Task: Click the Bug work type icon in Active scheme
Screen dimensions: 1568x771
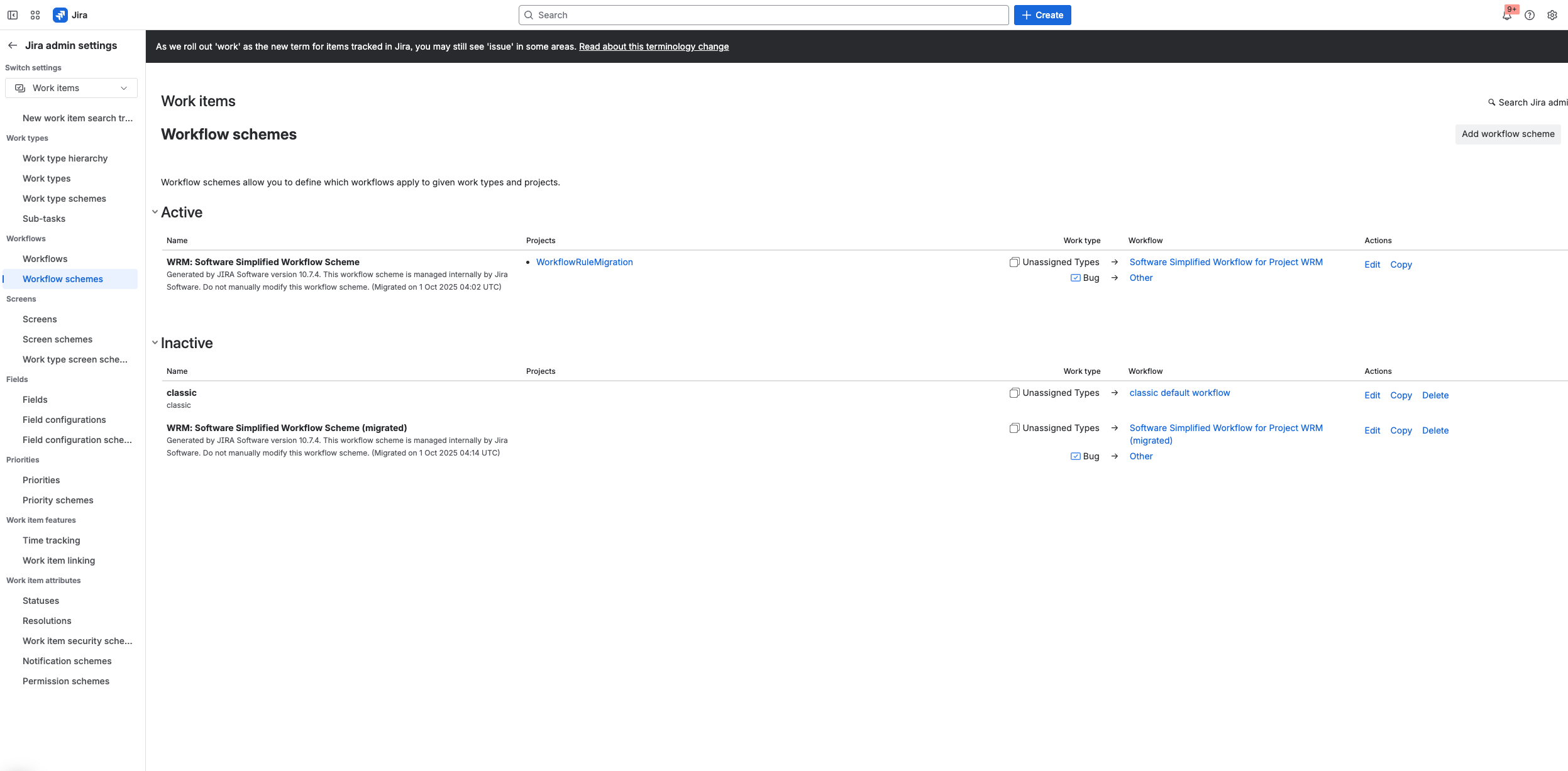Action: pos(1074,278)
